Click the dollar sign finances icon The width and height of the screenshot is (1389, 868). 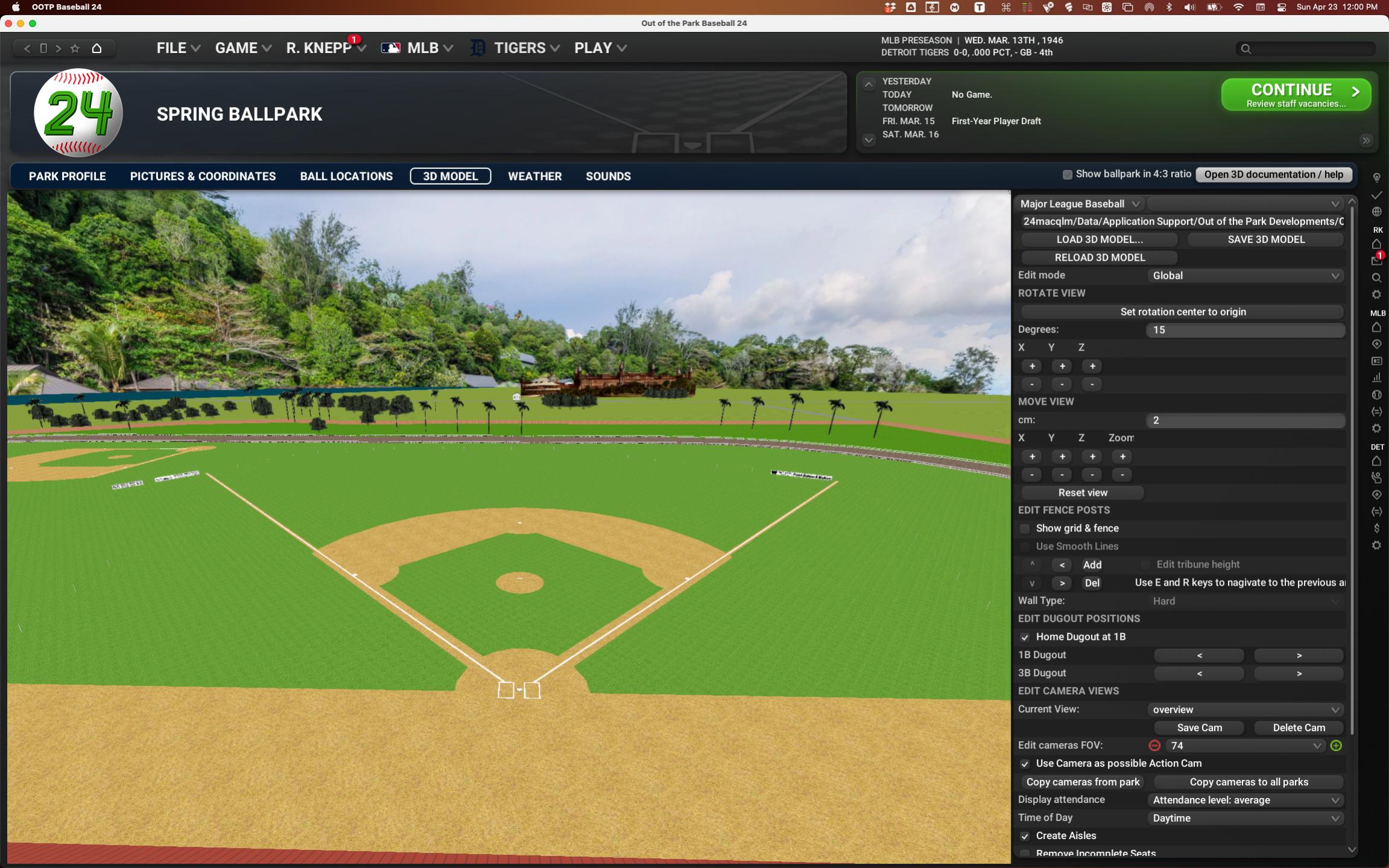(x=1376, y=528)
